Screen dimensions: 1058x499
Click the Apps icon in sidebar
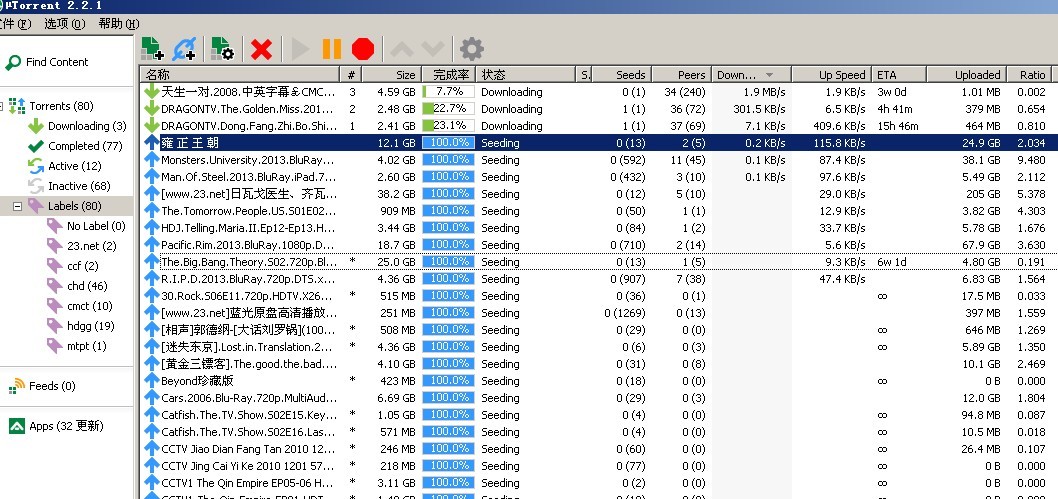pyautogui.click(x=17, y=425)
